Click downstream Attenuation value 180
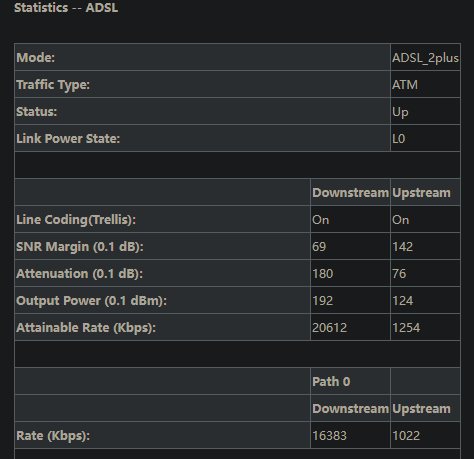Image resolution: width=474 pixels, height=459 pixels. point(323,274)
